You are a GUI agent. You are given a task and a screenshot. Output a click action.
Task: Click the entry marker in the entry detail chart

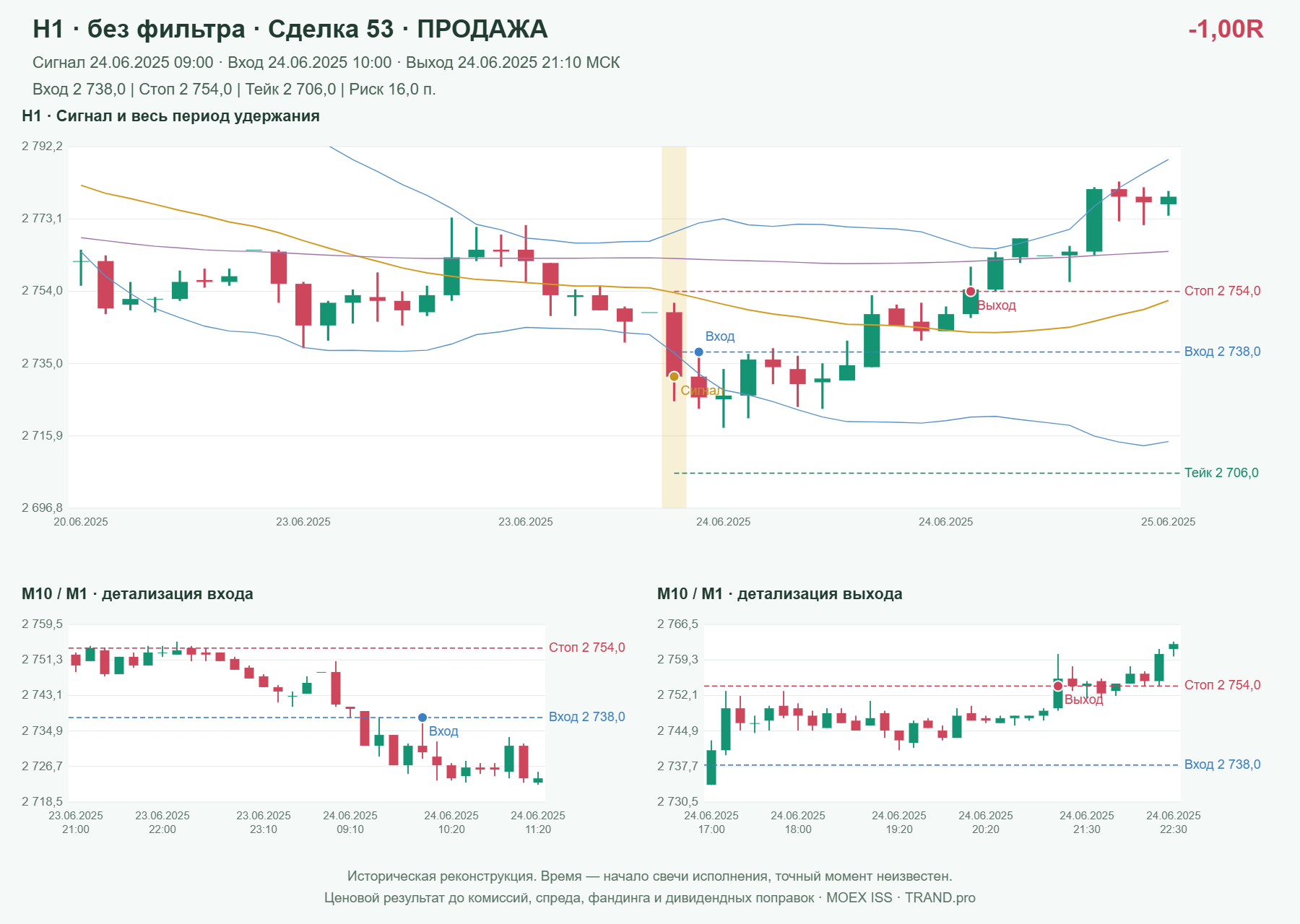(x=422, y=718)
